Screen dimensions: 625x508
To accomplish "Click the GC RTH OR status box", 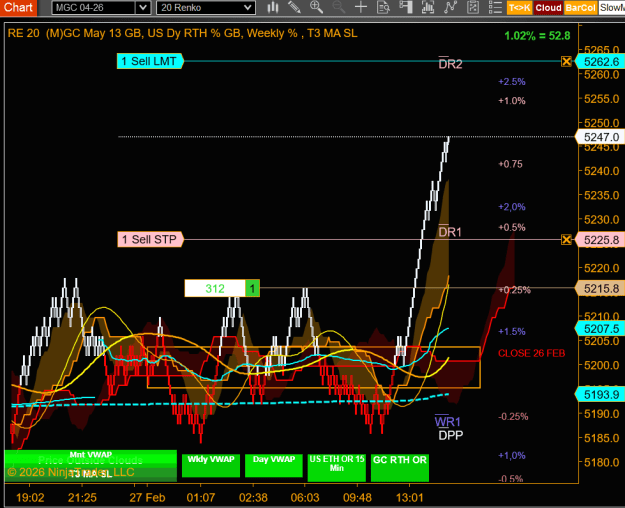I will click(x=400, y=467).
